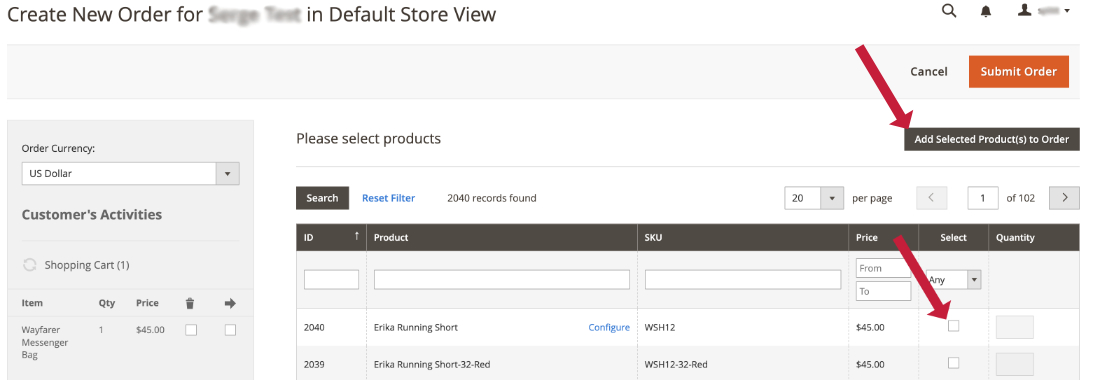Refresh the Shopping Cart activity icon
1100x380 pixels.
click(30, 265)
